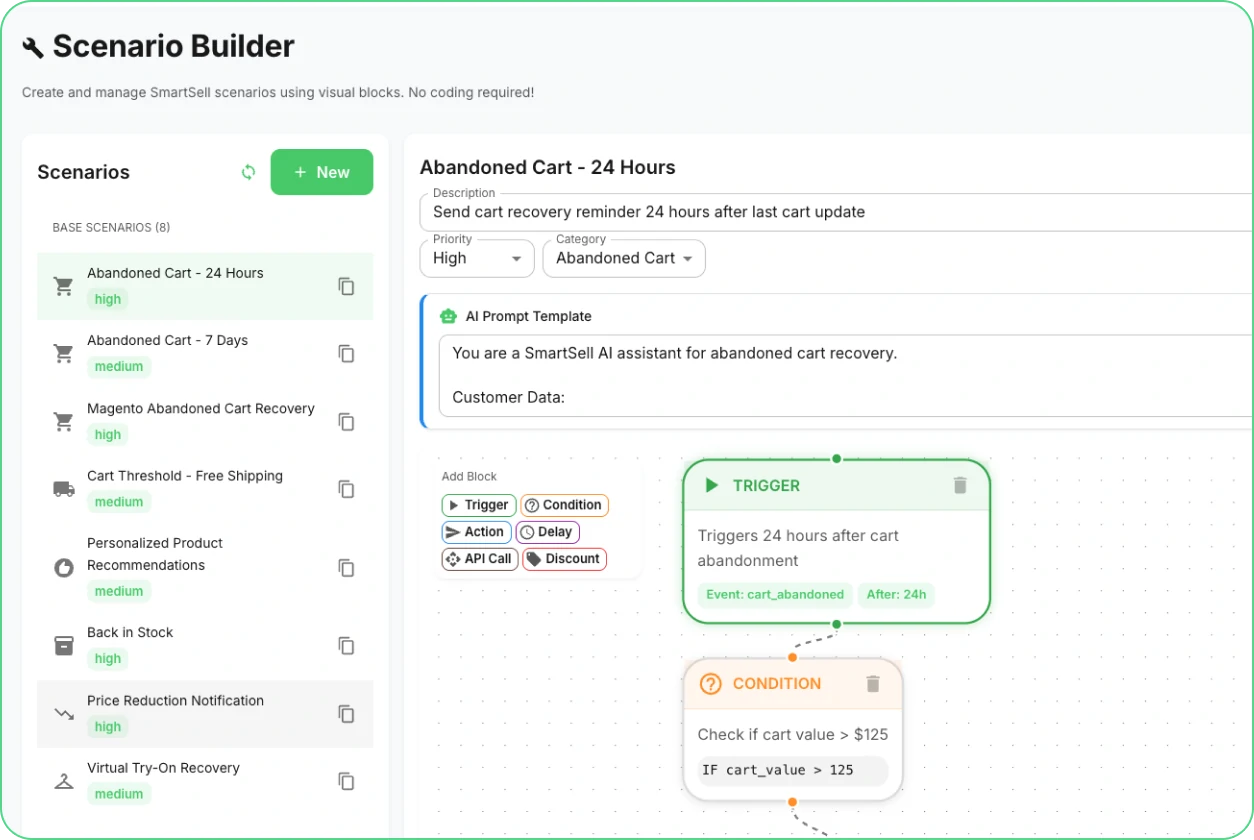Image resolution: width=1254 pixels, height=840 pixels.
Task: Open the Category dropdown showing Abandoned Cart
Action: [x=624, y=258]
